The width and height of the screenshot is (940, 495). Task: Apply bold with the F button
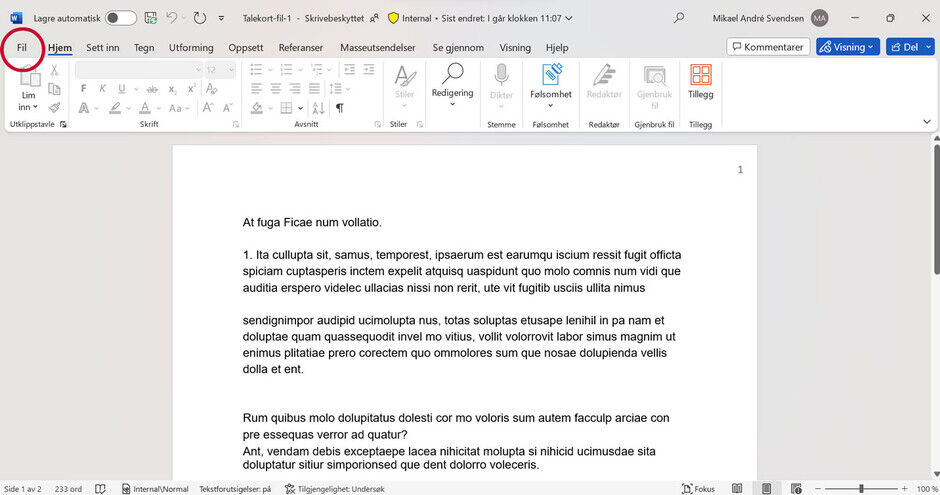click(83, 89)
